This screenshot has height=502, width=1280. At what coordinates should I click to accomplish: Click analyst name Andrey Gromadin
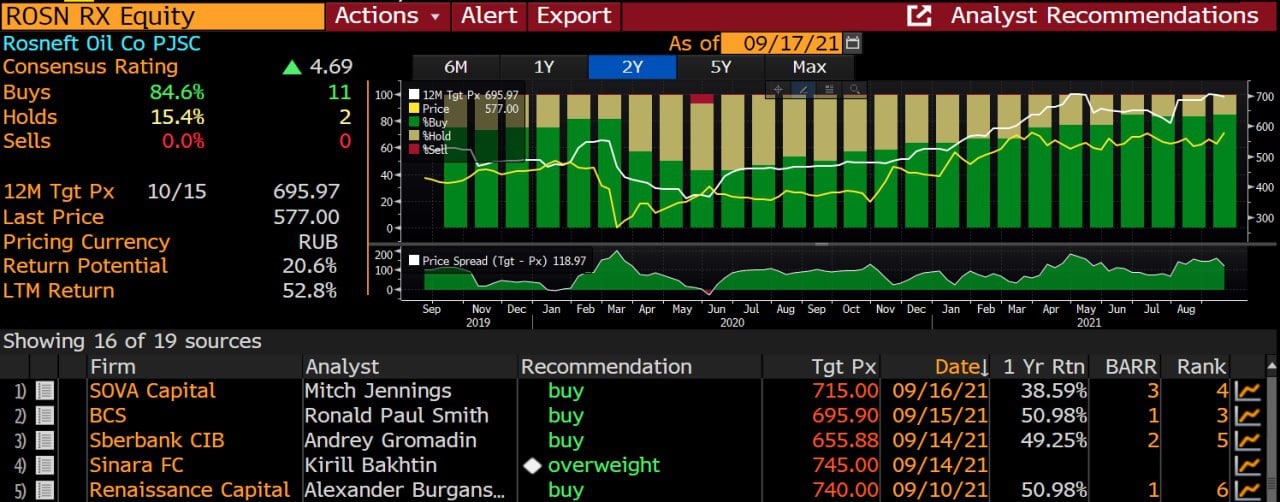(x=391, y=441)
